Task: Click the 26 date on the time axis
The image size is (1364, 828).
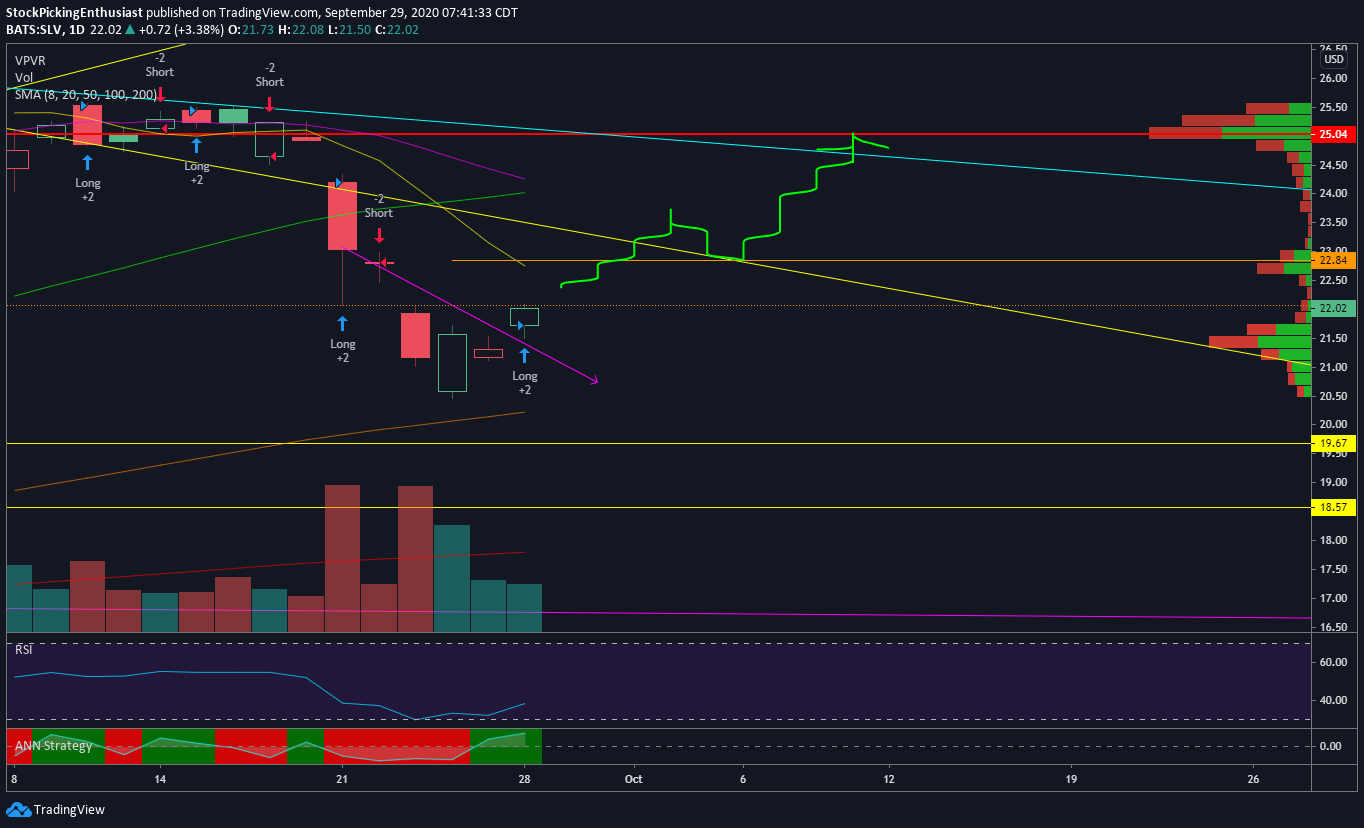Action: pos(1253,777)
